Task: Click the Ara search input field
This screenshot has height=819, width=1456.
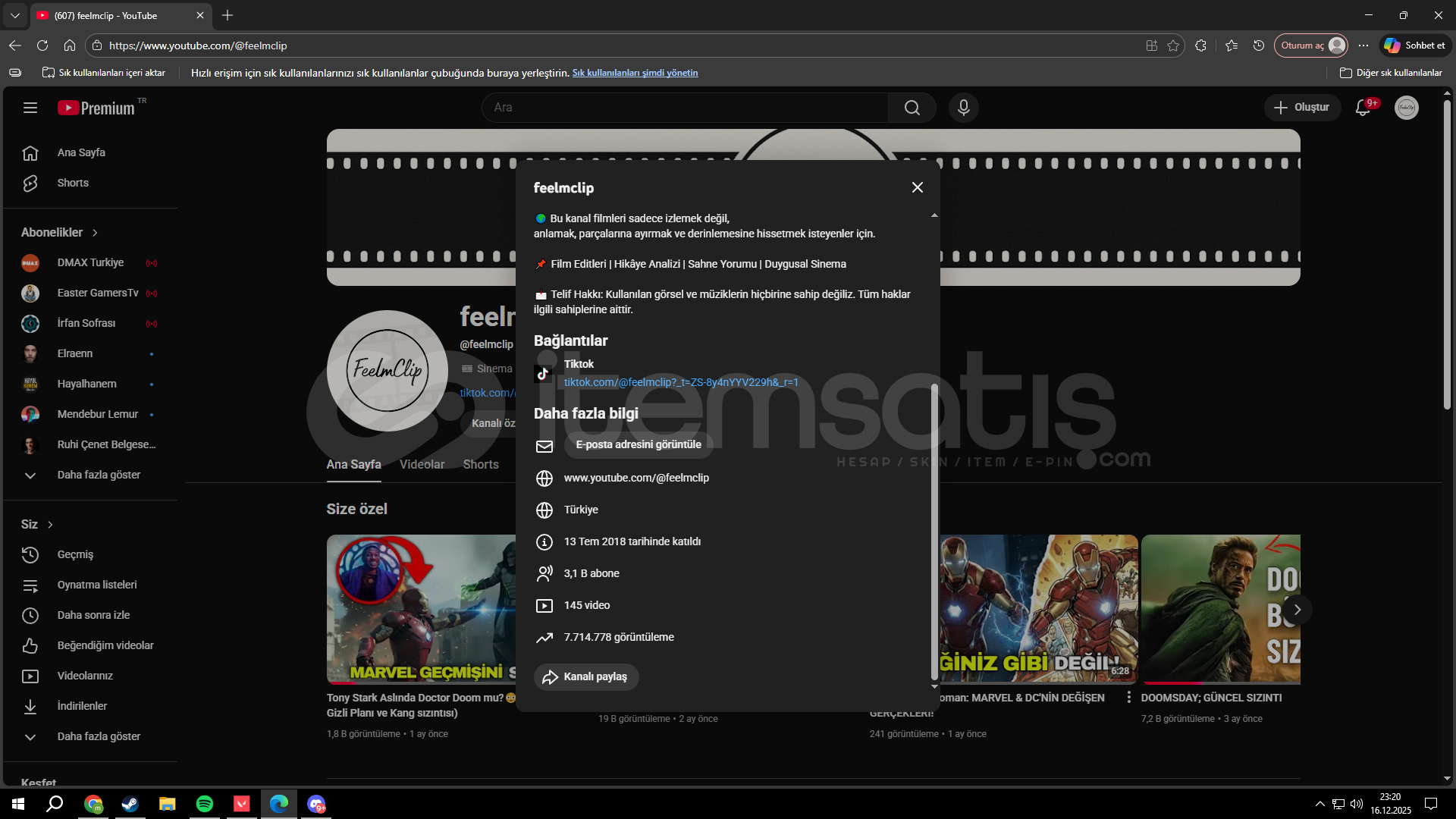Action: [682, 108]
